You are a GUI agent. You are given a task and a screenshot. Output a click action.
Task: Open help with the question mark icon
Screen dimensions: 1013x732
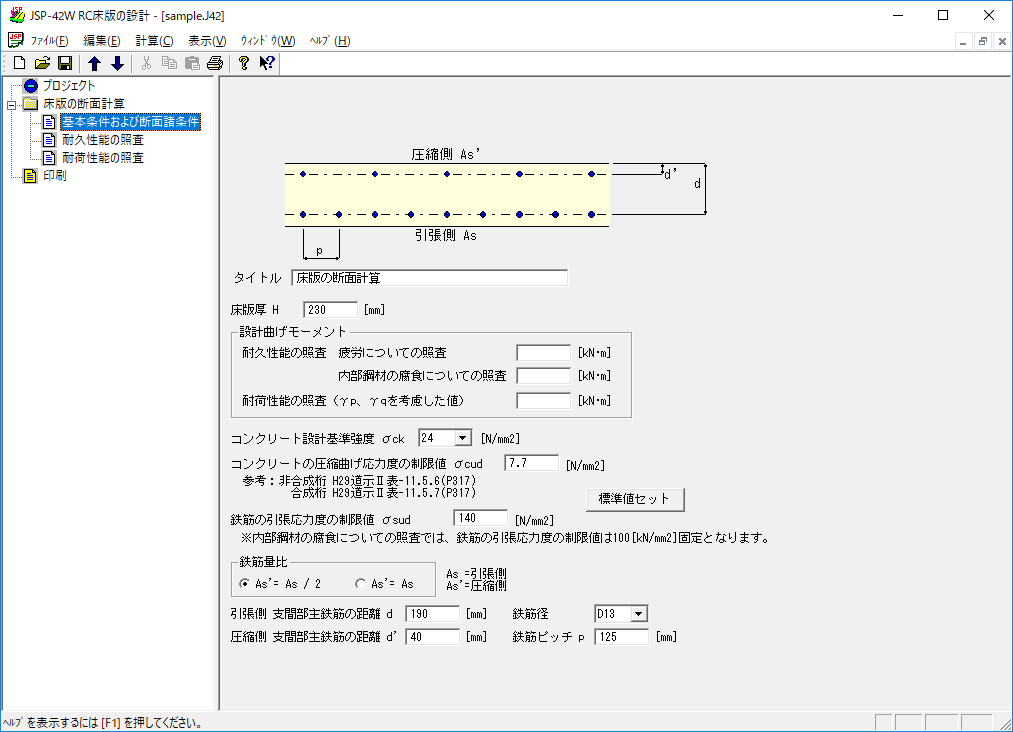(244, 63)
